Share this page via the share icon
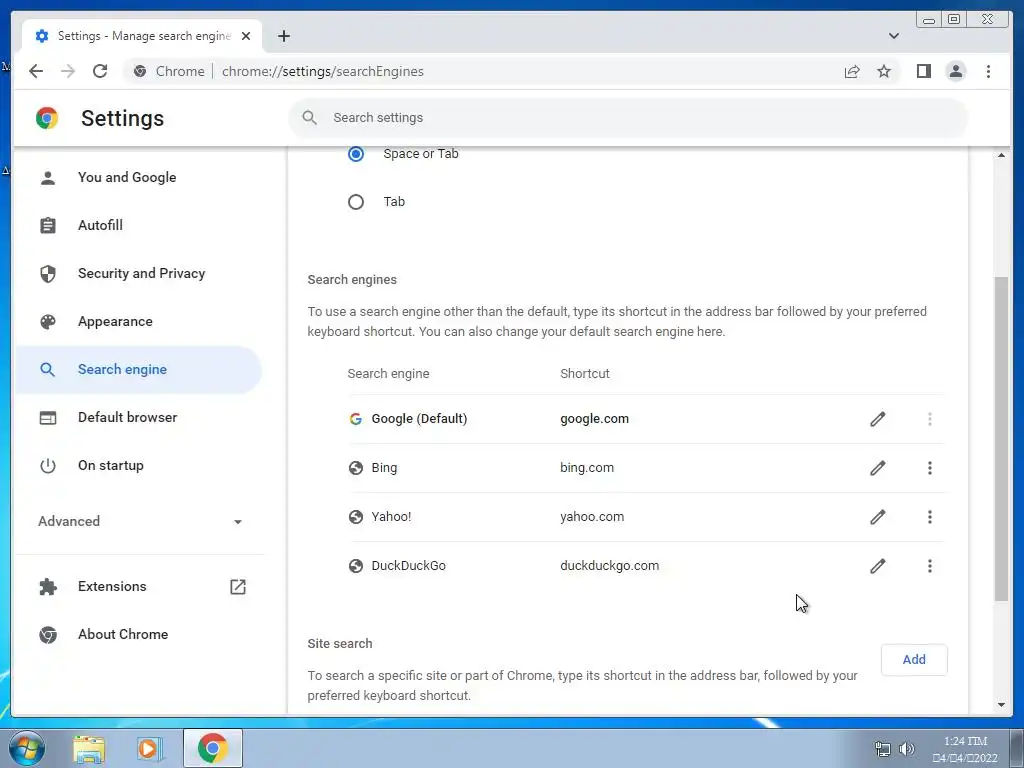The width and height of the screenshot is (1024, 768). pyautogui.click(x=852, y=71)
